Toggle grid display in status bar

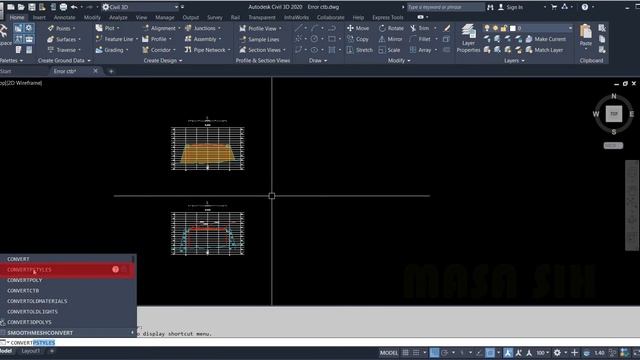pyautogui.click(x=405, y=353)
